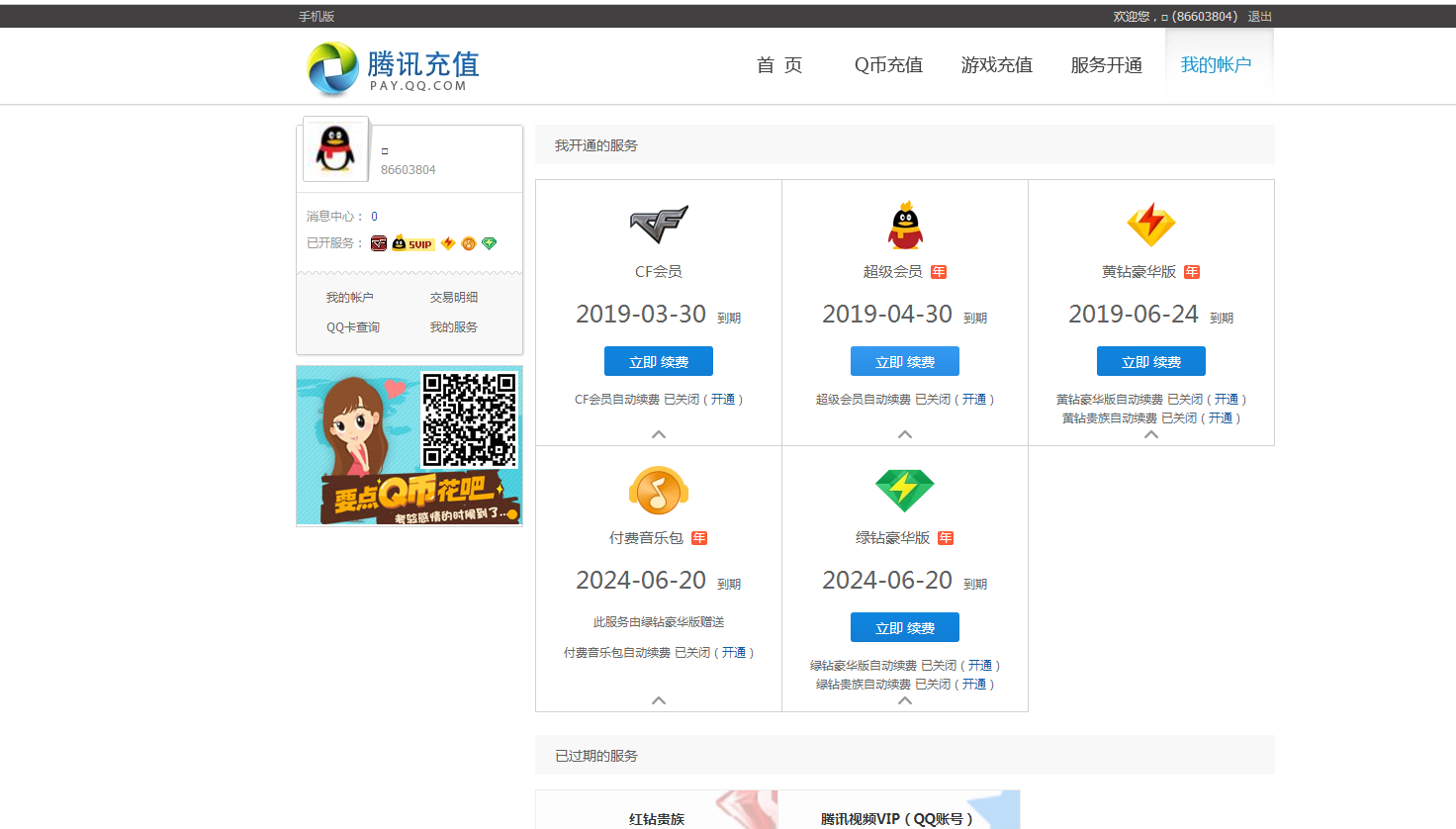
Task: Collapse the CF会员 card with its chevron
Action: (x=659, y=434)
